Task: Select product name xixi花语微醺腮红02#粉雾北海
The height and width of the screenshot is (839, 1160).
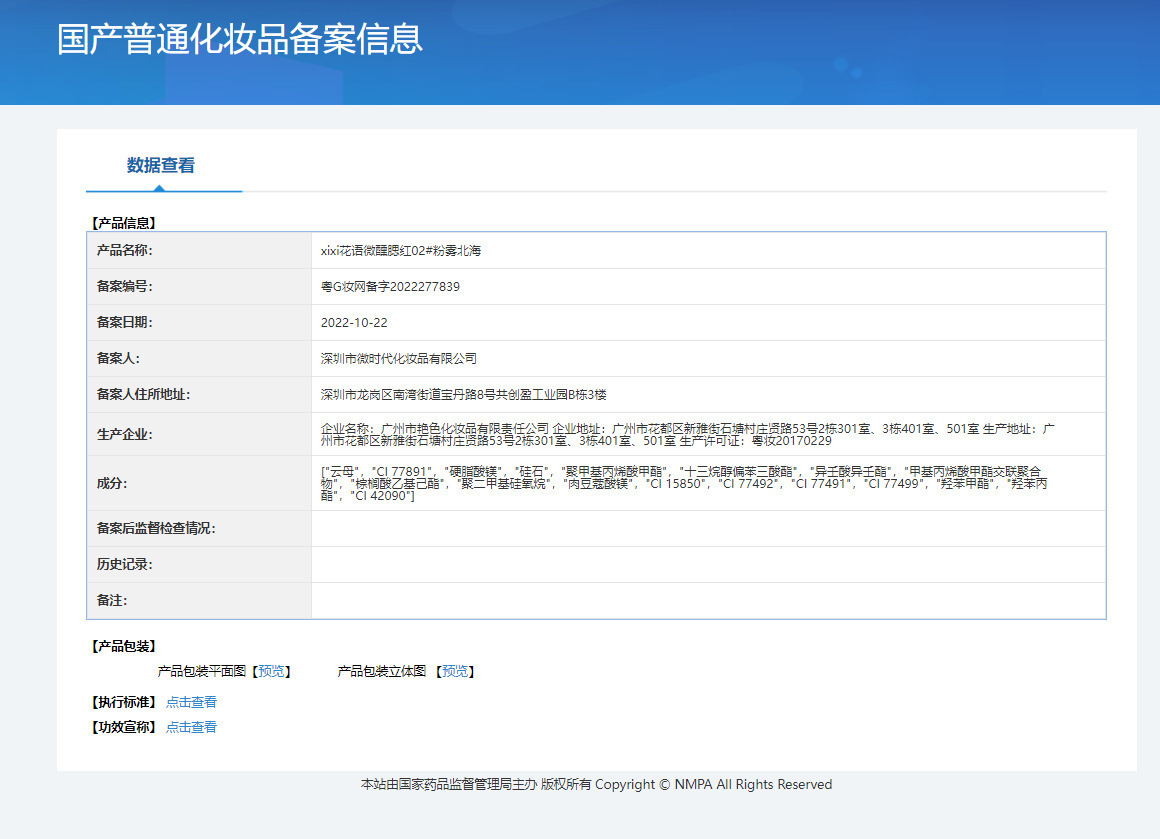Action: point(401,251)
